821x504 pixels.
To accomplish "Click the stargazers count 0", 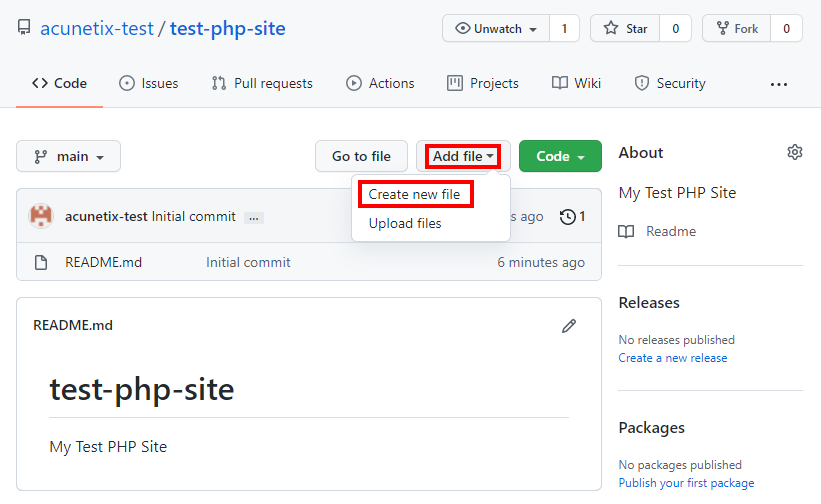I will tap(675, 28).
